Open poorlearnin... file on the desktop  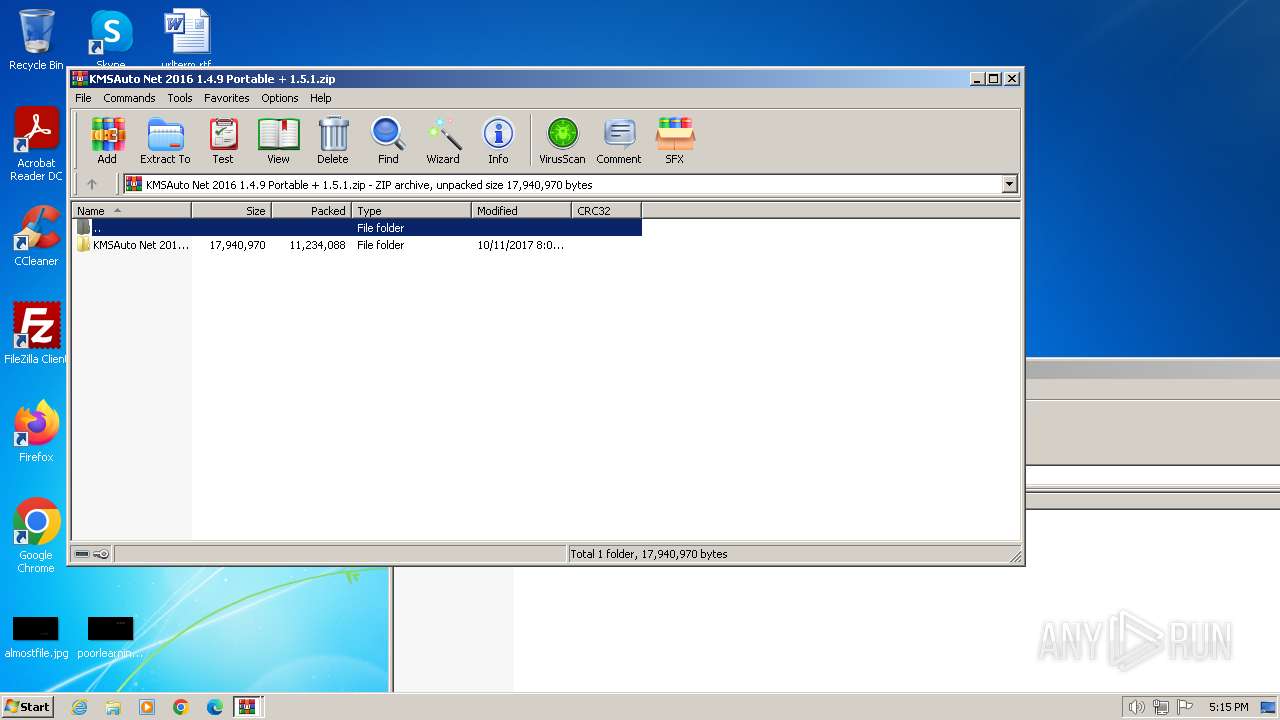pos(110,637)
